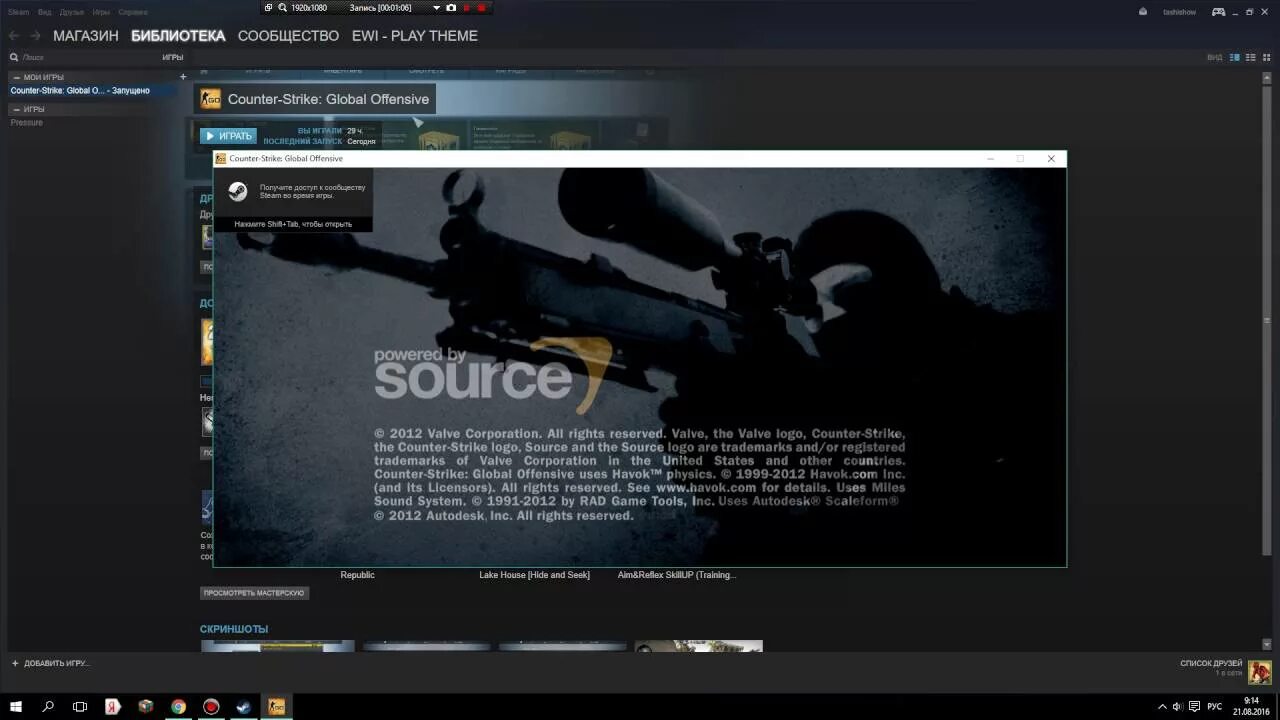1280x720 pixels.
Task: Switch the library to list view
Action: [x=1249, y=57]
